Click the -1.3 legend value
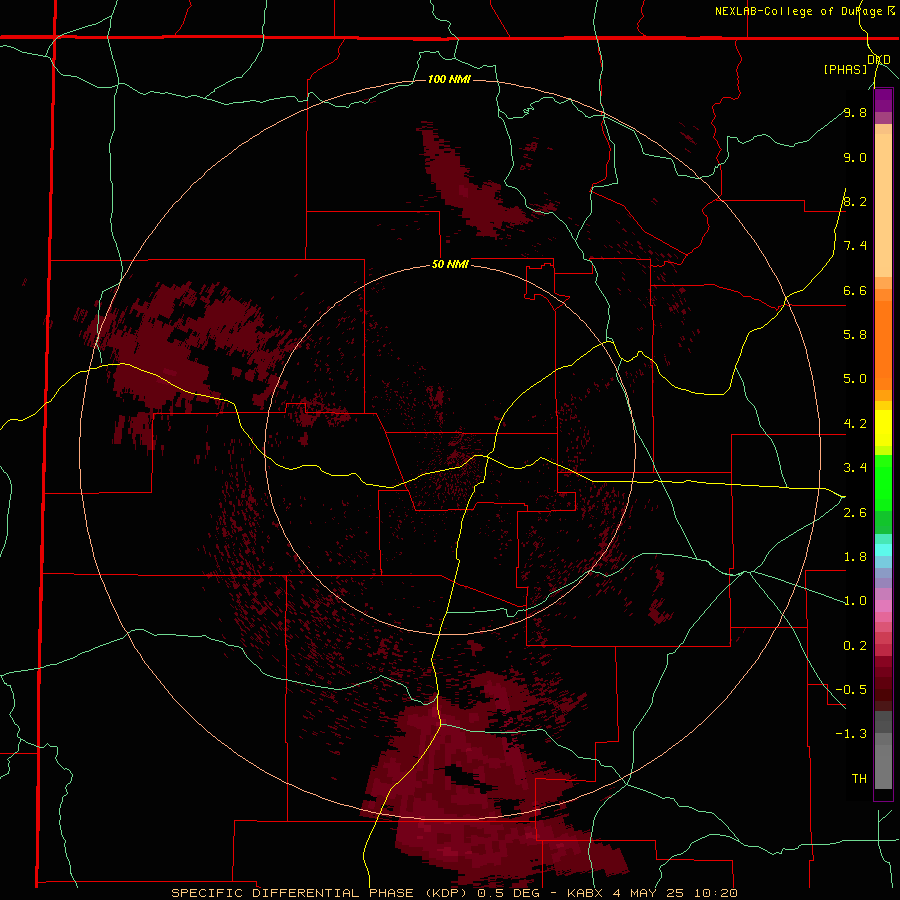The height and width of the screenshot is (900, 900). (x=851, y=734)
